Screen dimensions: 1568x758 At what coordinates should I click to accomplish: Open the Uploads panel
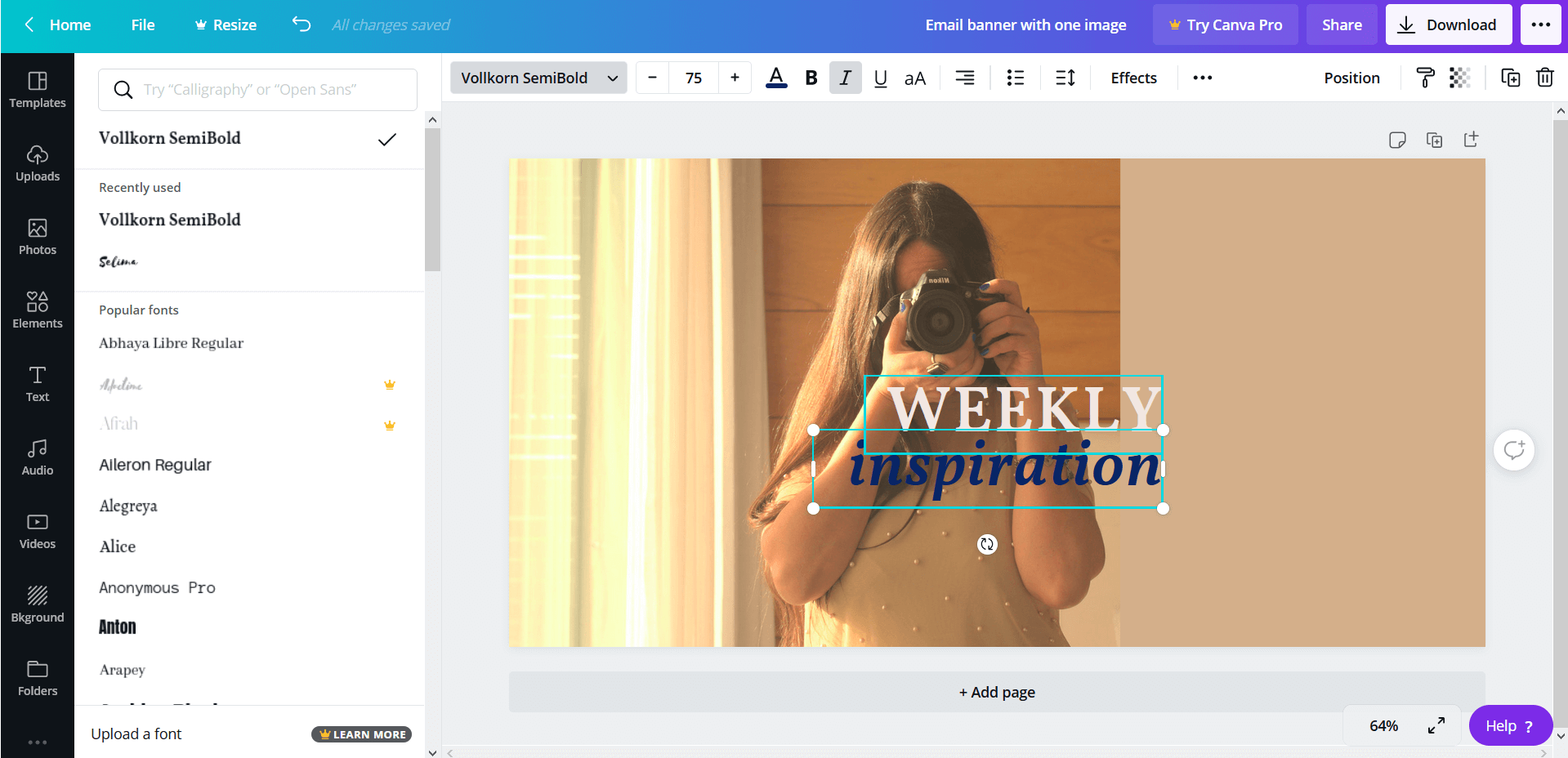pos(38,163)
